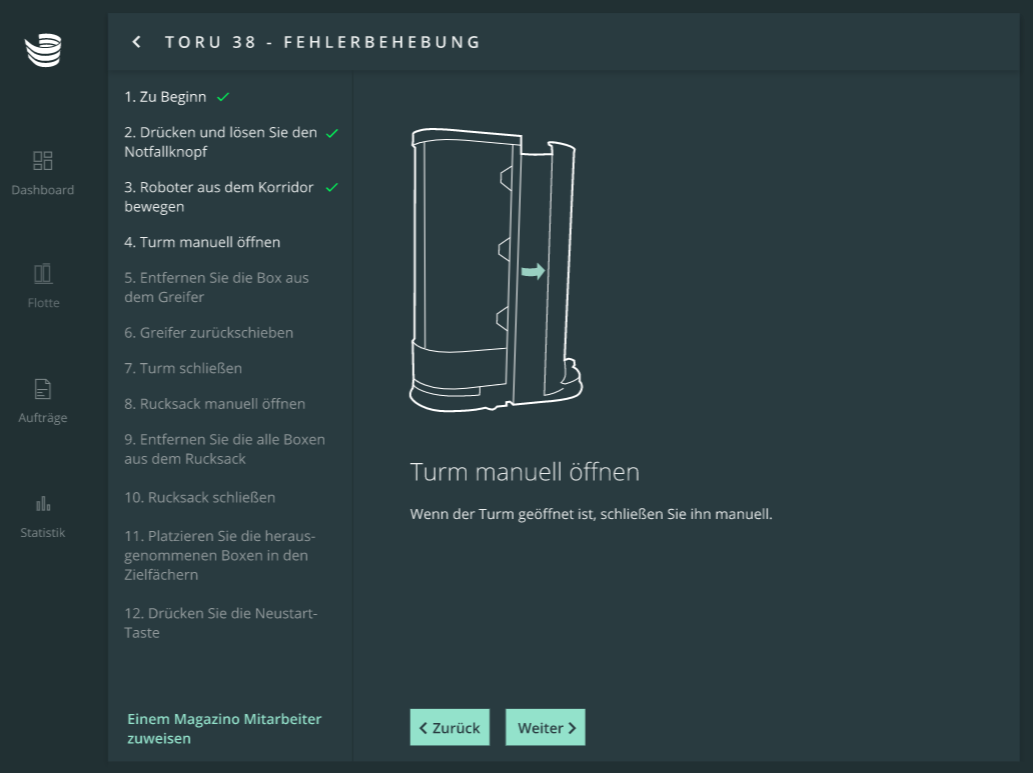The height and width of the screenshot is (773, 1033).
Task: Open the Statistik bar chart icon
Action: coord(43,503)
